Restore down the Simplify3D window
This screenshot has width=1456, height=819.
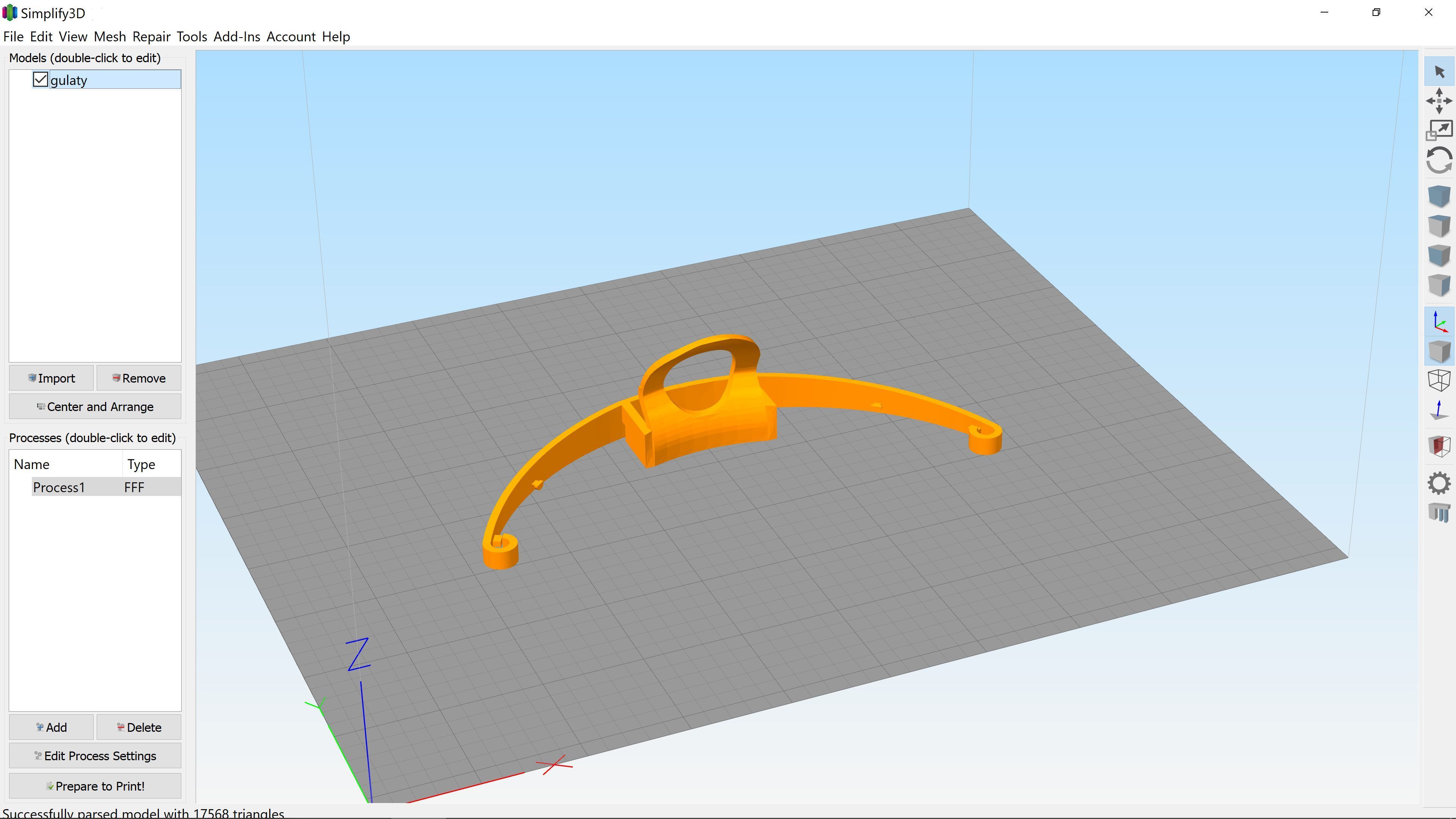click(x=1376, y=13)
